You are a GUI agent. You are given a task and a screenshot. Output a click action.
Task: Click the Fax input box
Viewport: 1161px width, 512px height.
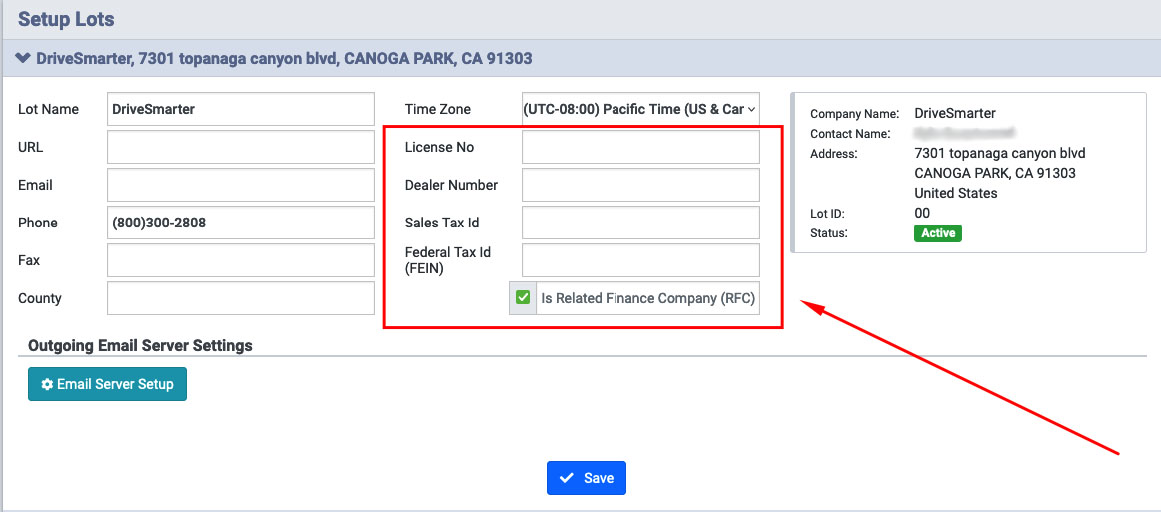point(240,260)
